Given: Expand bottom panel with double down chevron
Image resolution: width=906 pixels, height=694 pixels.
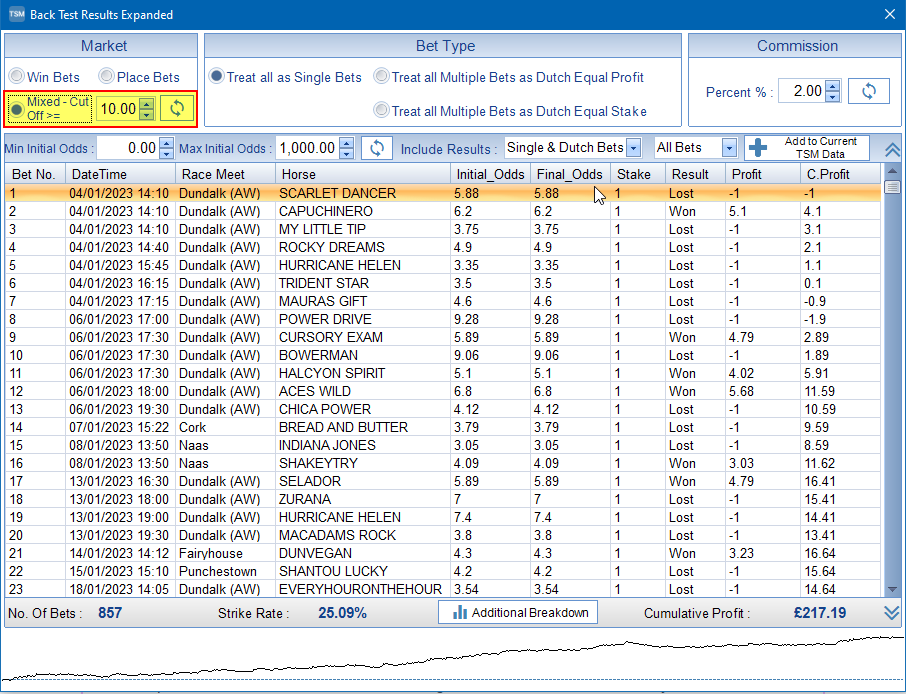Looking at the screenshot, I should 892,613.
